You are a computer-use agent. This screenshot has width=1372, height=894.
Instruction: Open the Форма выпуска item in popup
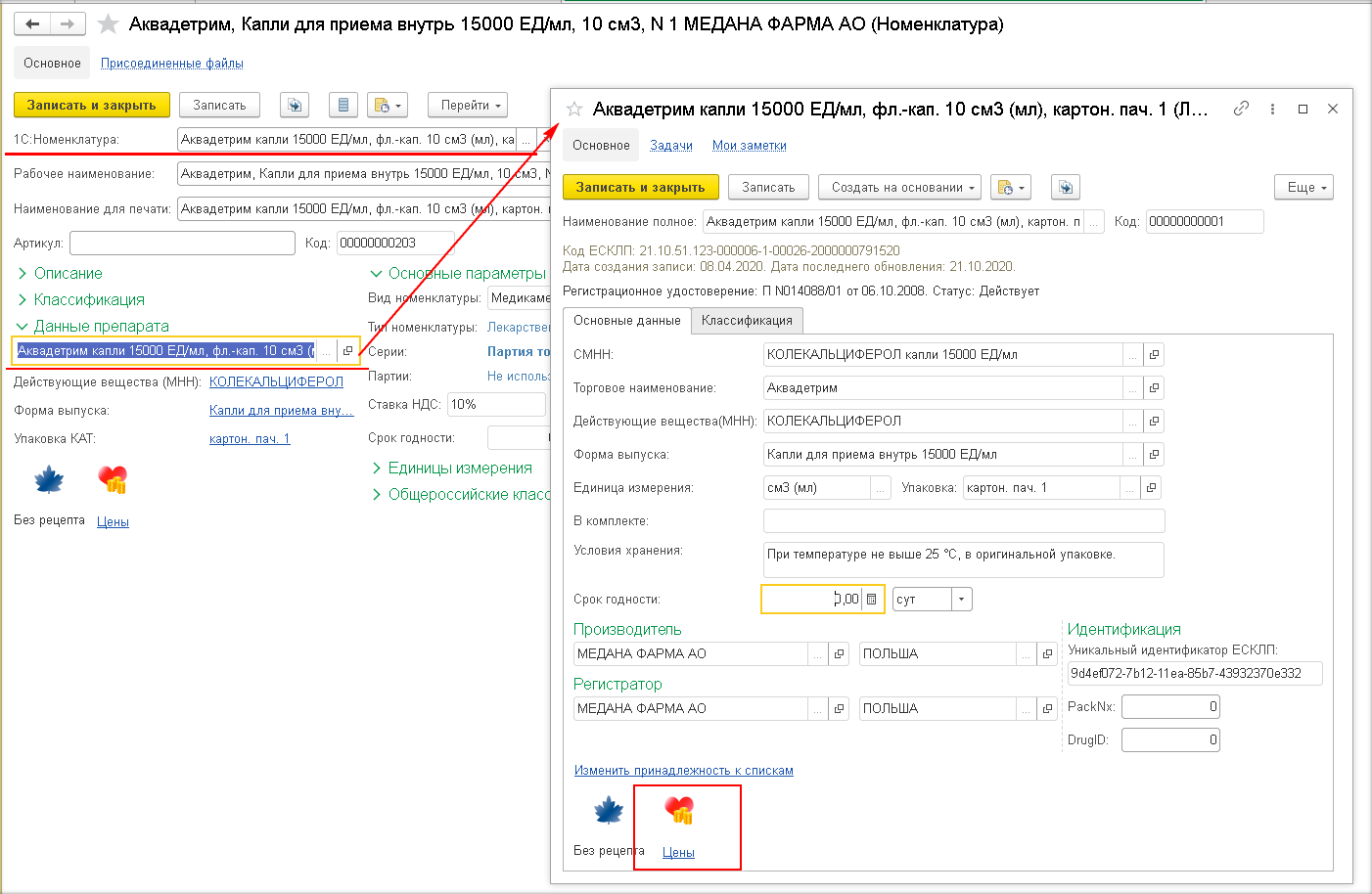[x=1154, y=455]
